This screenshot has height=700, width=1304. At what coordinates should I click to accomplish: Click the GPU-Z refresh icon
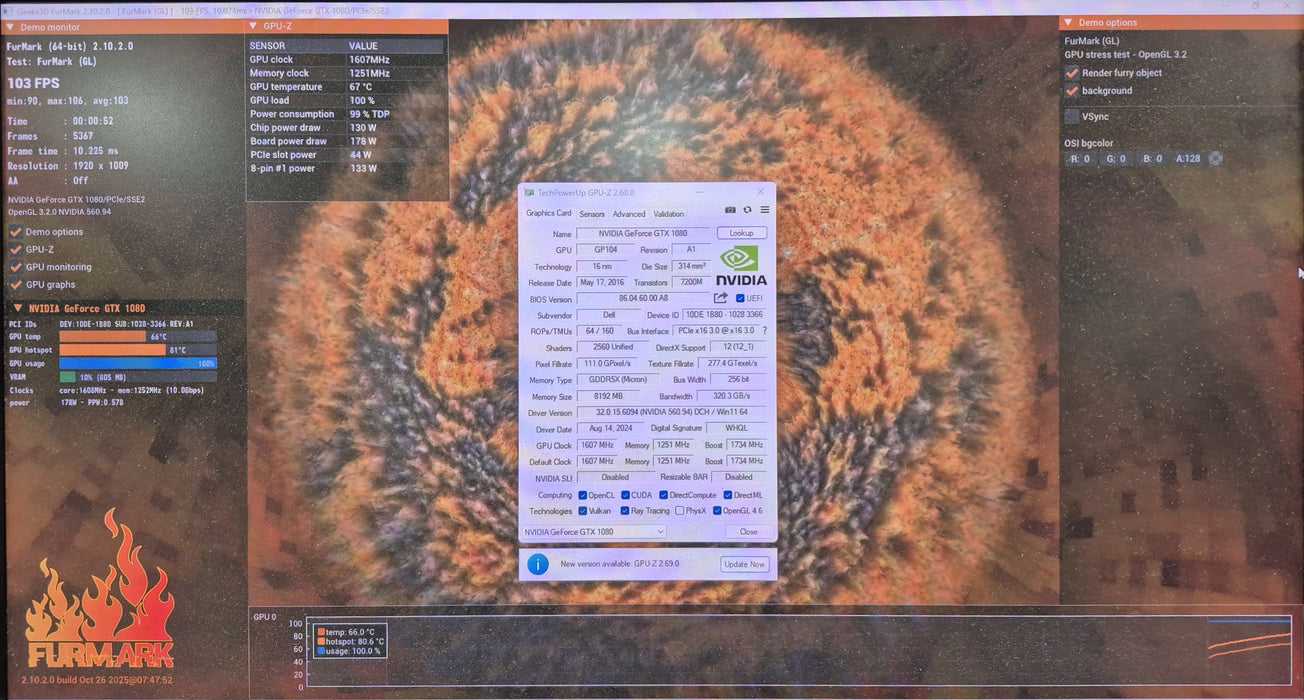747,210
